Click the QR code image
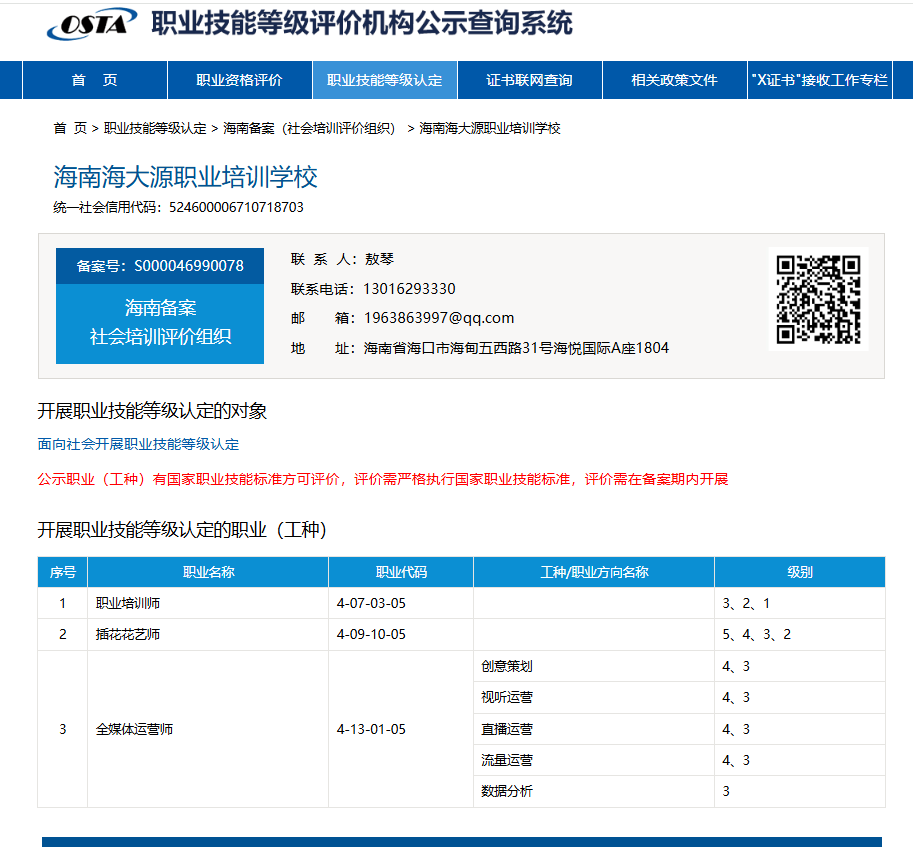This screenshot has height=851, width=913. [818, 299]
